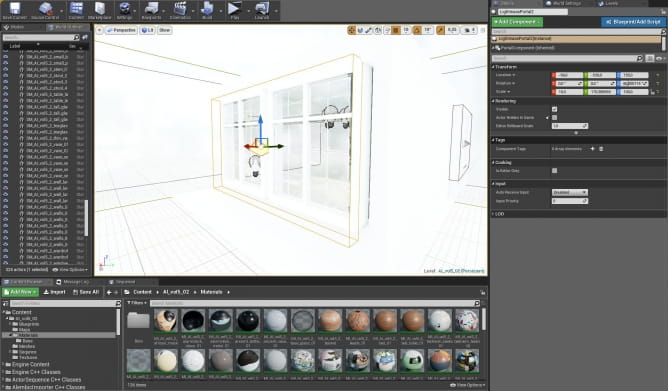
Task: Click the Build toolbar icon
Action: pyautogui.click(x=207, y=10)
